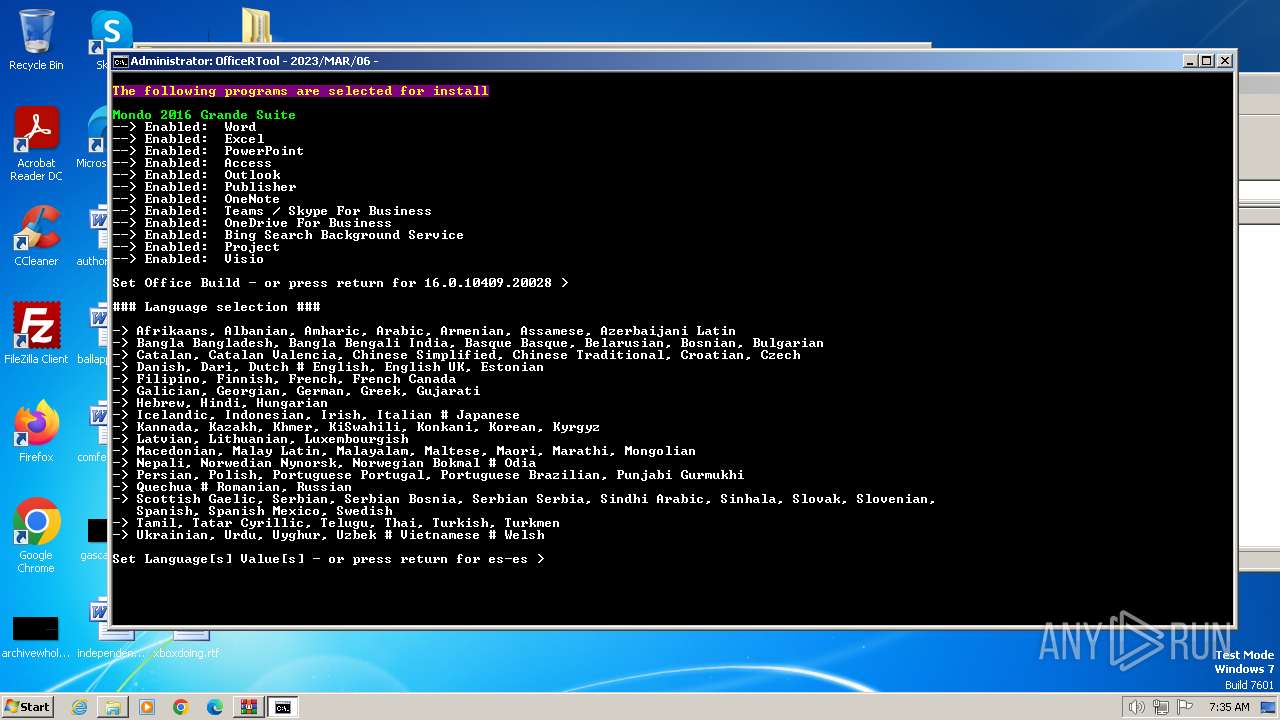The image size is (1280, 720).
Task: Launch Chrome from the taskbar
Action: (181, 707)
